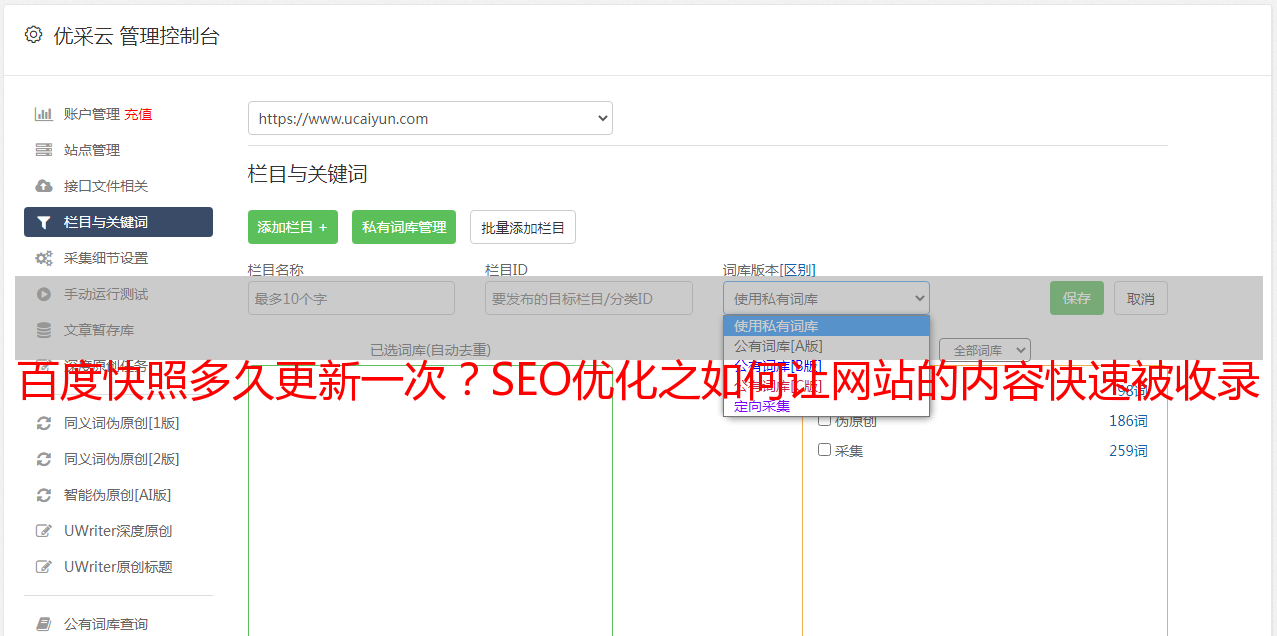Click the 优采云 管理控制台 header title
Viewport: 1277px width, 636px height.
(136, 36)
